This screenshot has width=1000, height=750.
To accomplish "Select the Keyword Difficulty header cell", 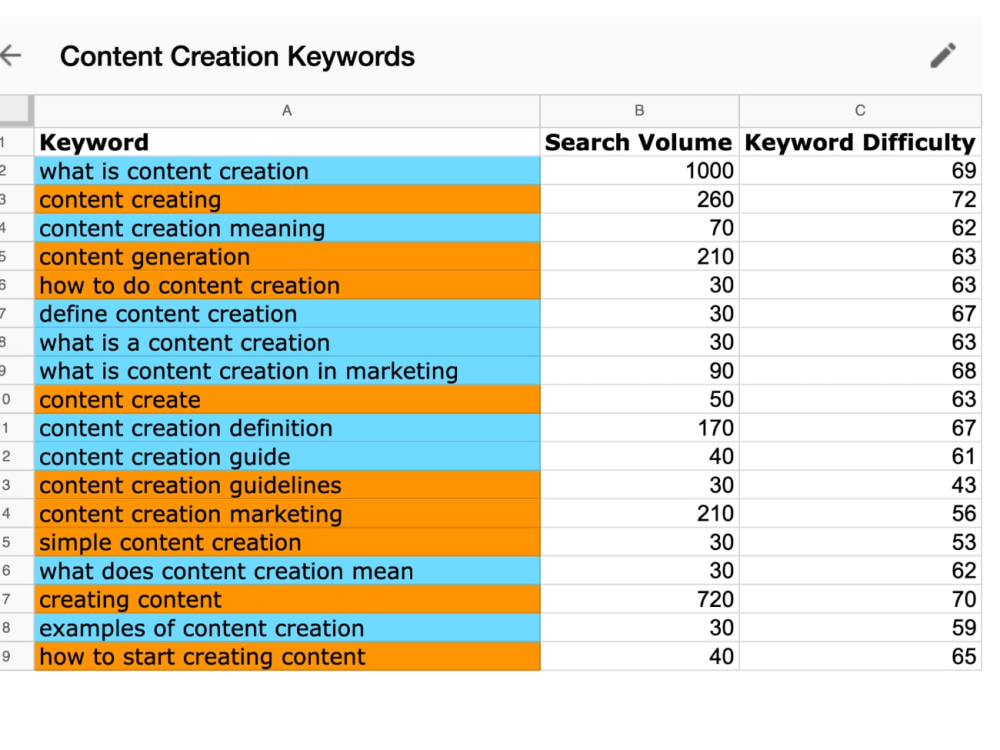I will (860, 142).
